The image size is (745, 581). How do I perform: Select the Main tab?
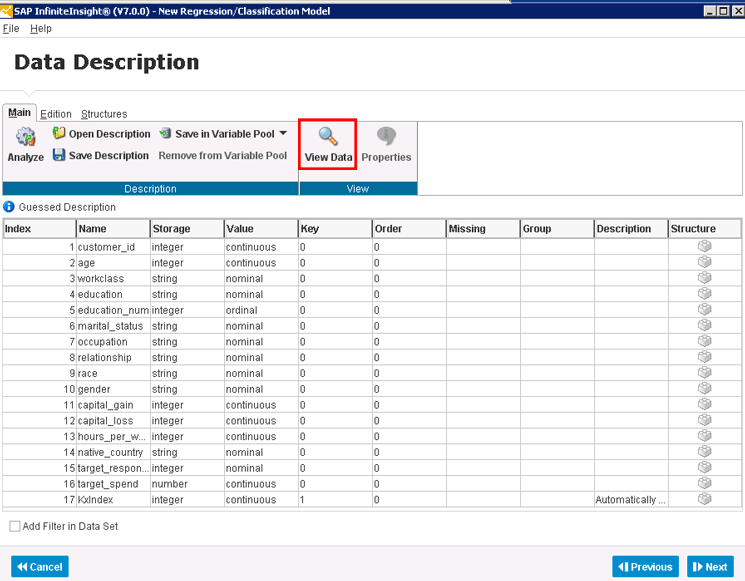tap(19, 113)
